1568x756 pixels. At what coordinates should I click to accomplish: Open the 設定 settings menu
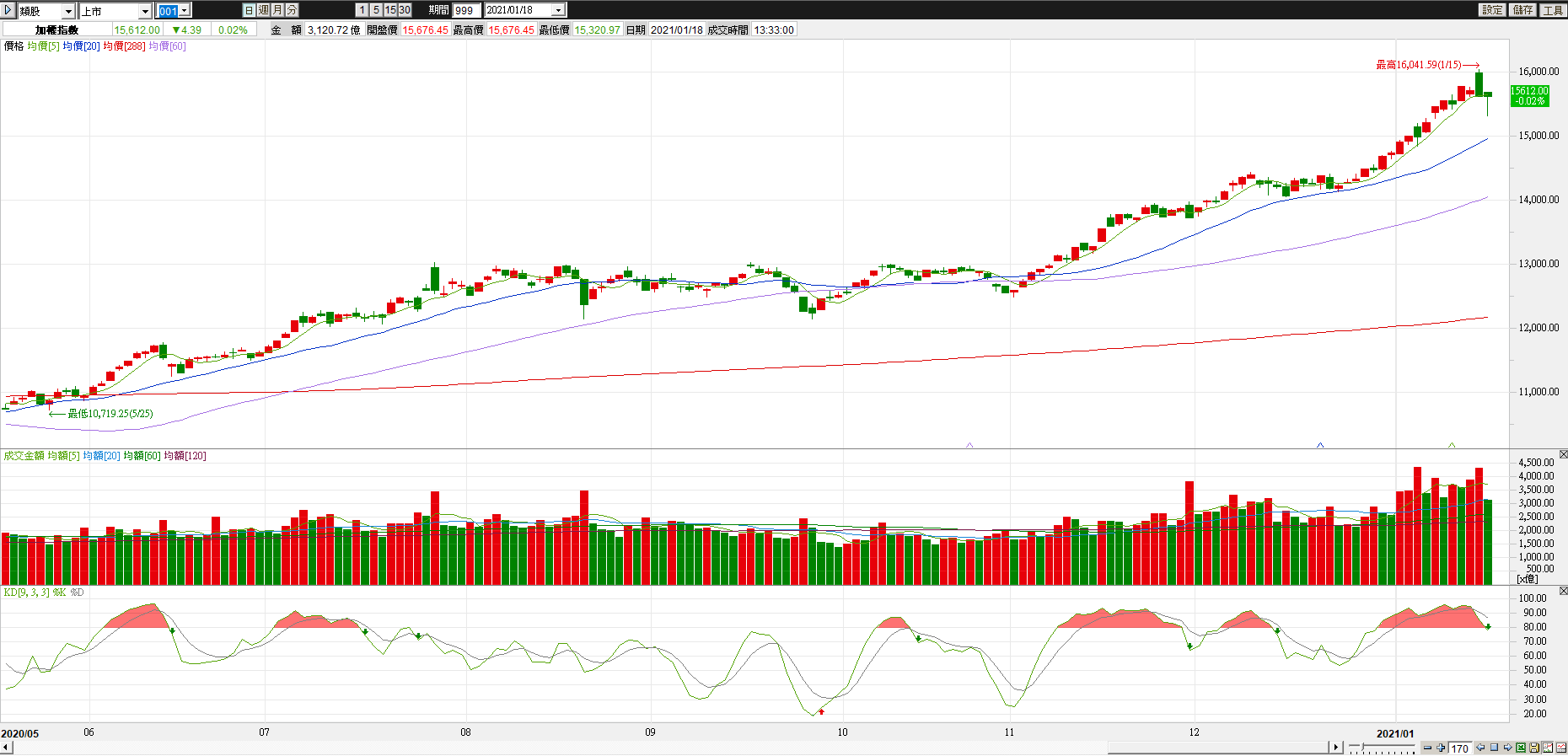coord(1492,10)
